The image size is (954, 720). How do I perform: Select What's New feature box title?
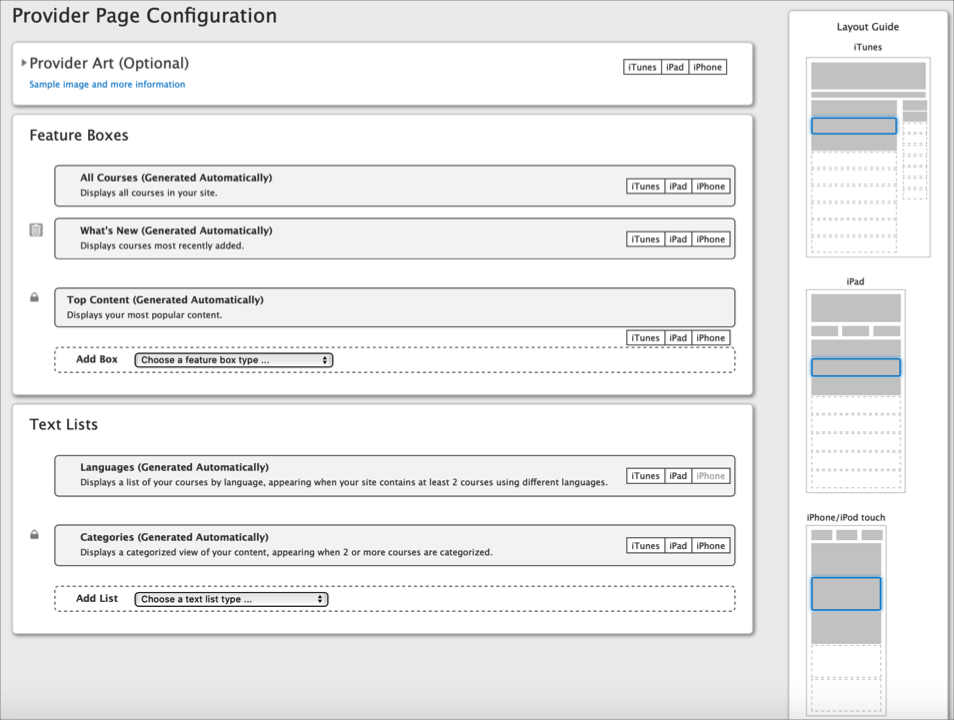(176, 231)
